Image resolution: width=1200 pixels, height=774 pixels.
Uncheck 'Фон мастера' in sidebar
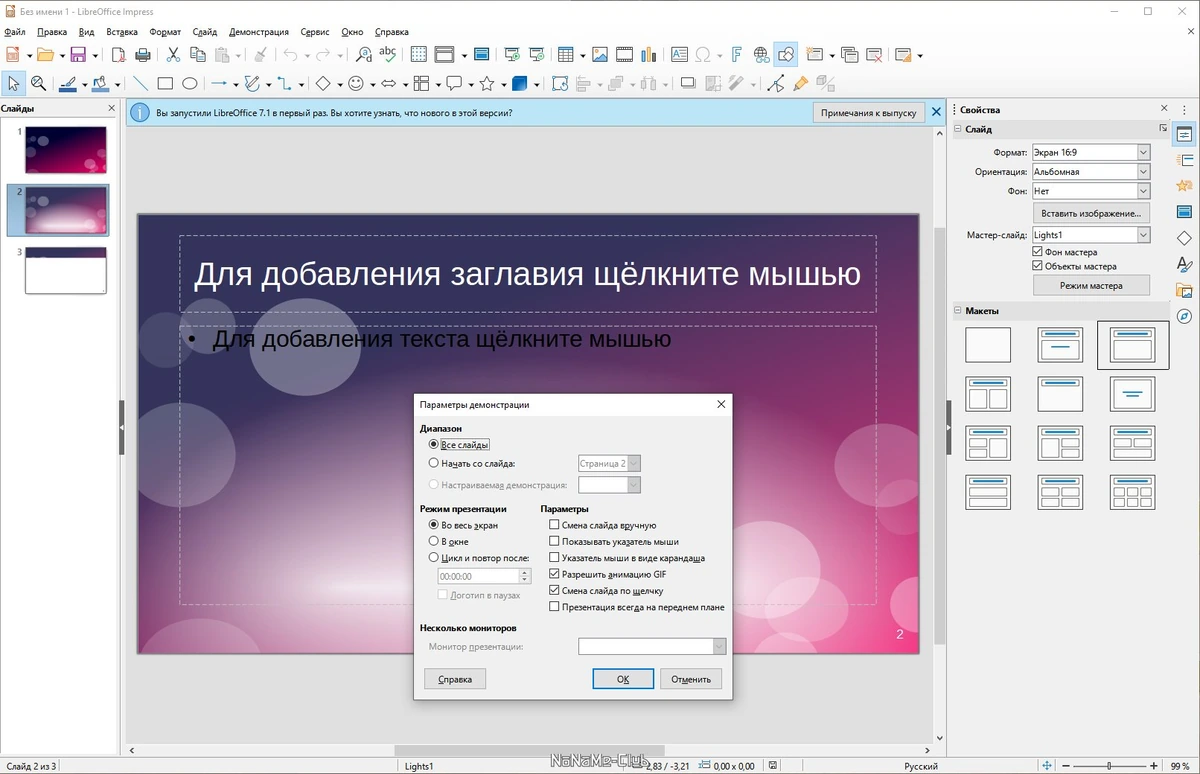tap(1037, 252)
